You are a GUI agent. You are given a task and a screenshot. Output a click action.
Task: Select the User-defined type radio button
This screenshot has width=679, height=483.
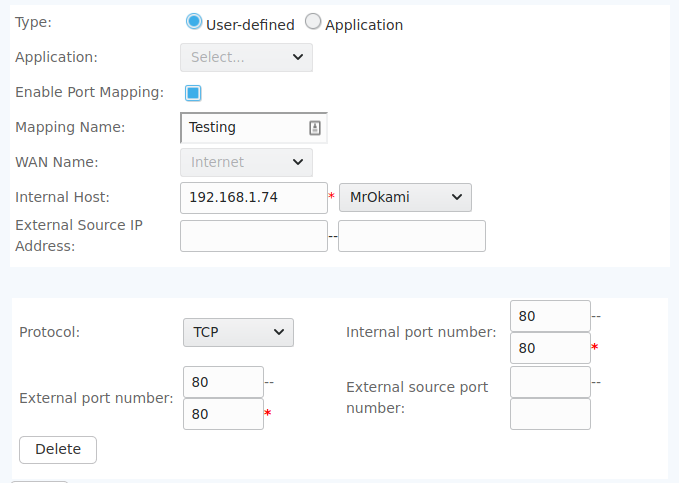(x=194, y=22)
